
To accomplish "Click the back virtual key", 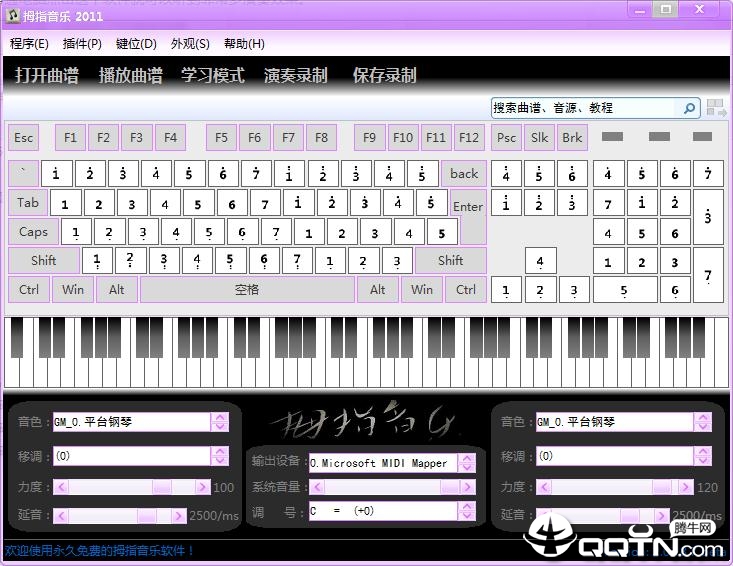I will point(464,174).
